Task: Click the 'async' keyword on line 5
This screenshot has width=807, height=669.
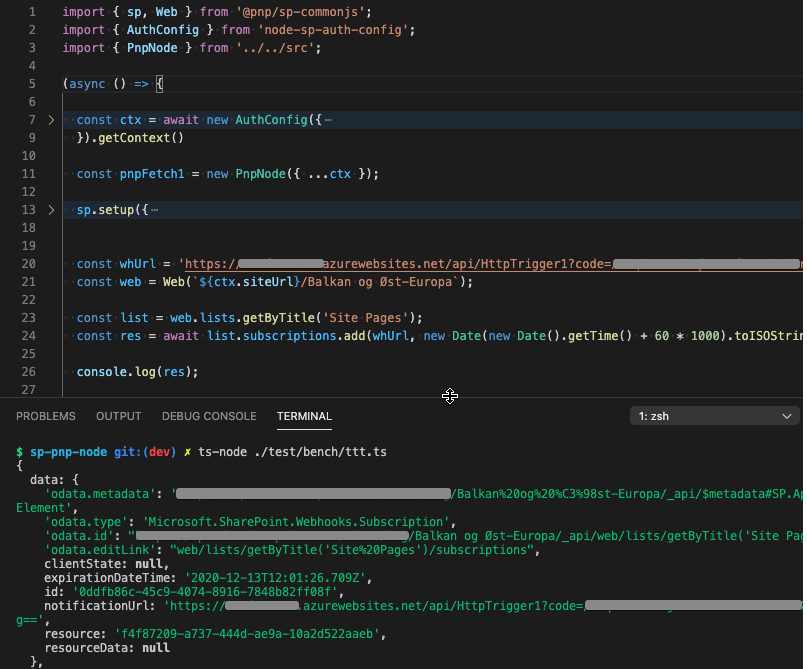Action: [87, 84]
